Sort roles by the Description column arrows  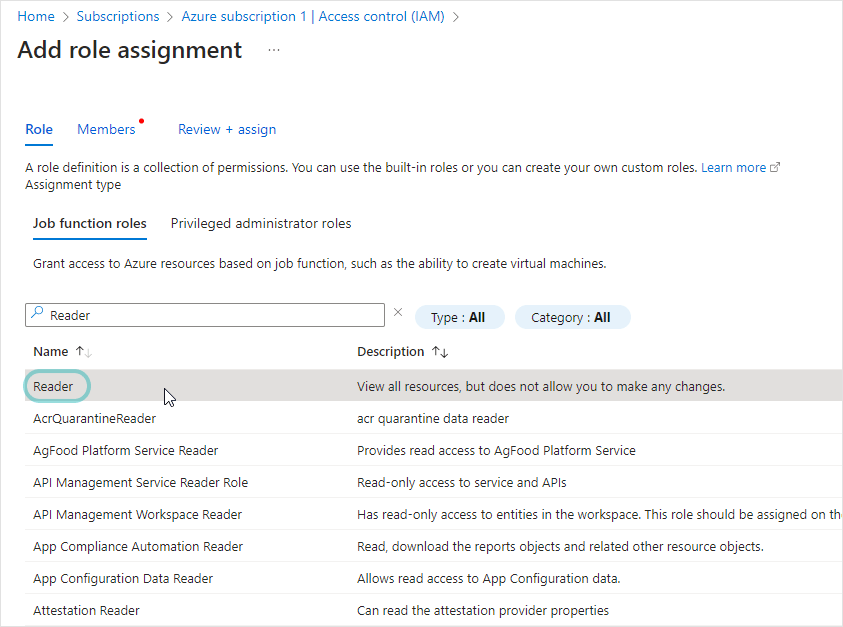[x=439, y=352]
